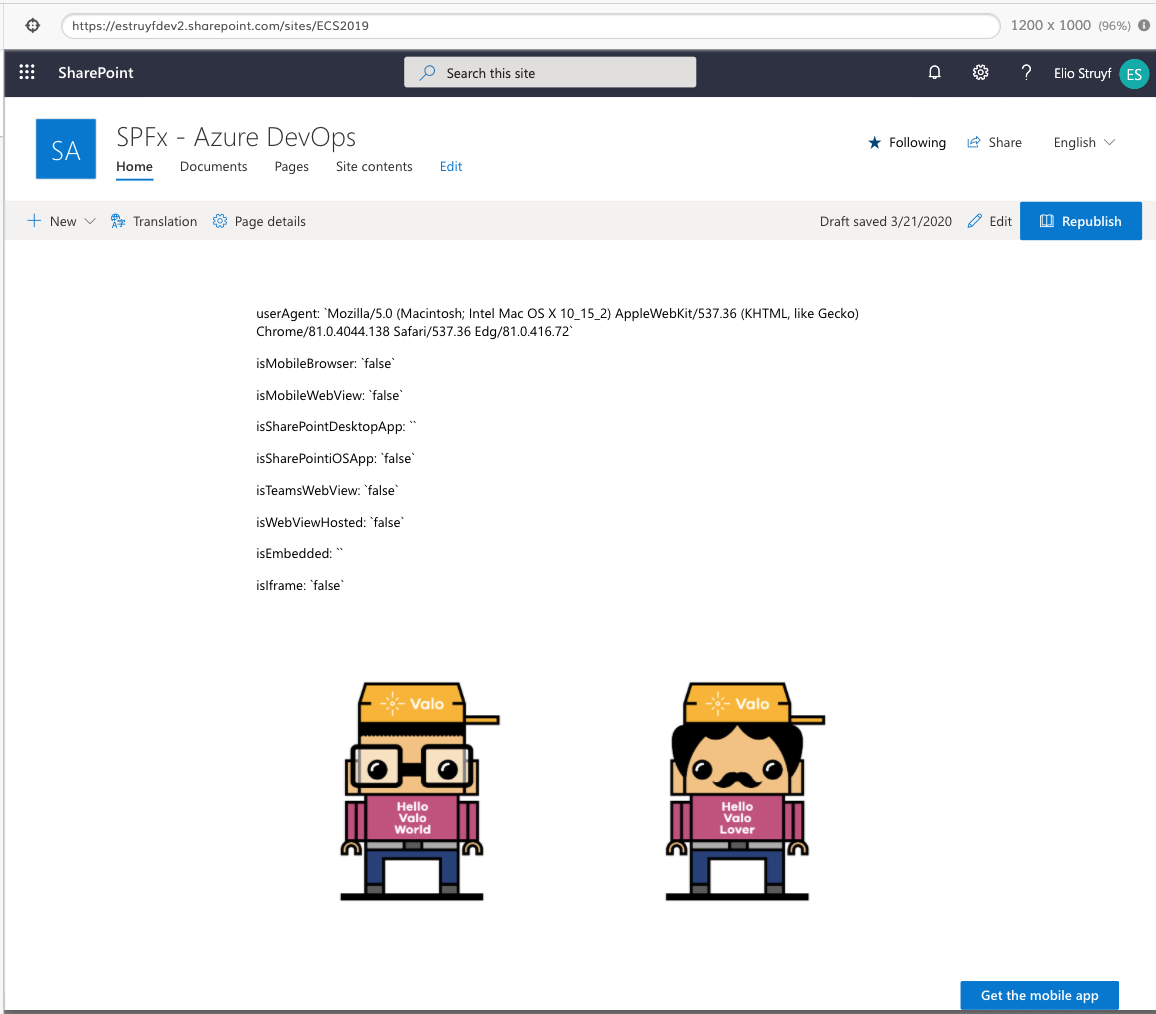Click the pencil icon beside Edit
Screen dimensions: 1156x1014
(x=975, y=221)
